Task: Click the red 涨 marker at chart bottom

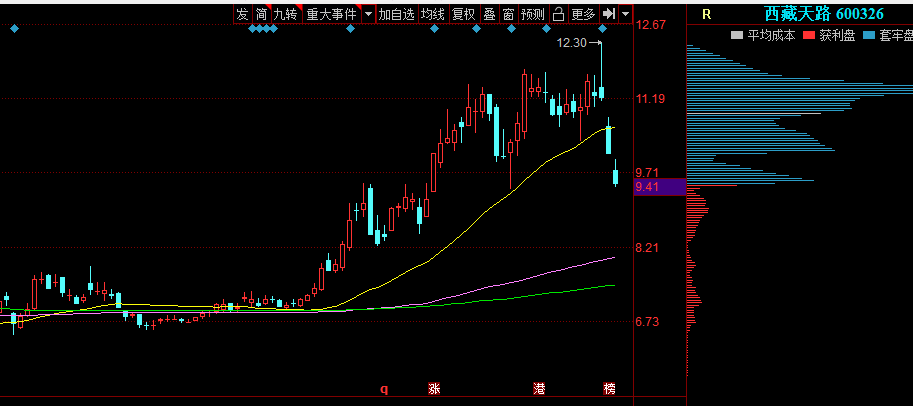Action: [434, 388]
